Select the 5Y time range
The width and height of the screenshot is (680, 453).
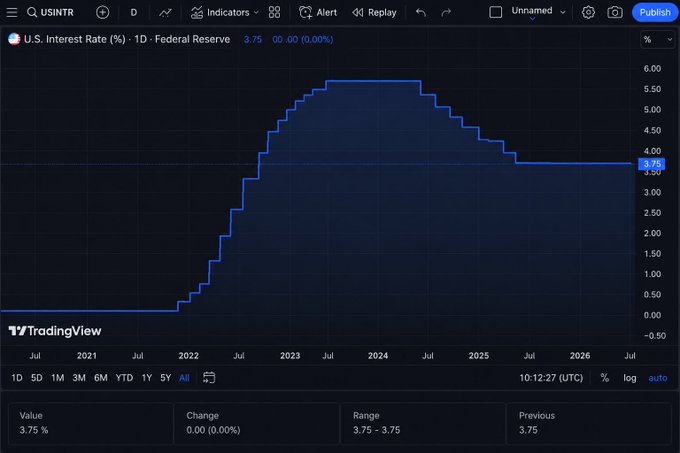click(165, 378)
